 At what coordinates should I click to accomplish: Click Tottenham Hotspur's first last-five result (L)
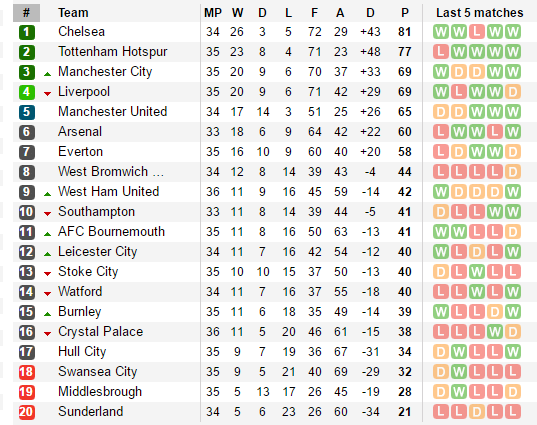coord(441,52)
